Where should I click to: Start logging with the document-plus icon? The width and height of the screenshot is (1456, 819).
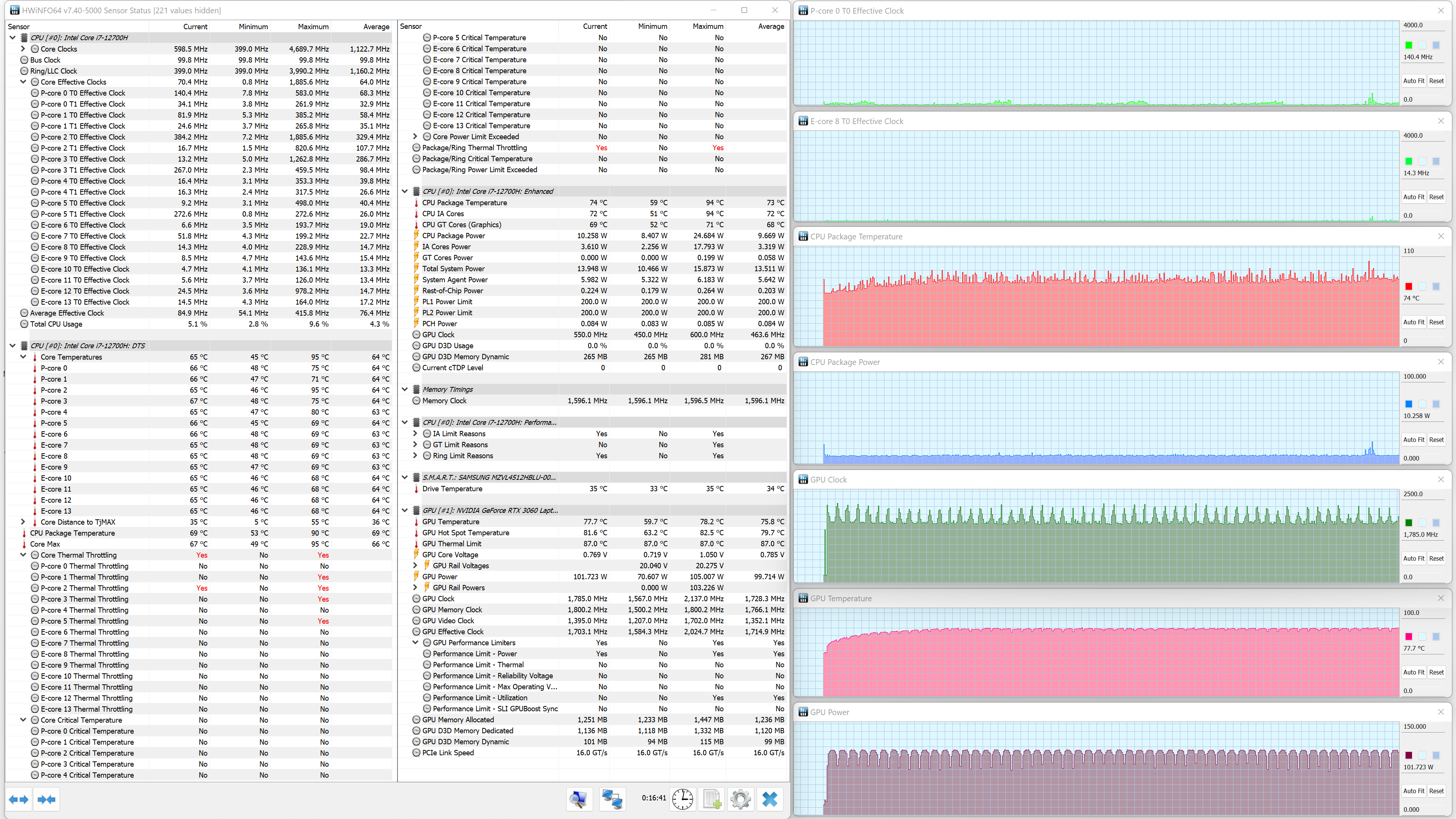point(712,799)
